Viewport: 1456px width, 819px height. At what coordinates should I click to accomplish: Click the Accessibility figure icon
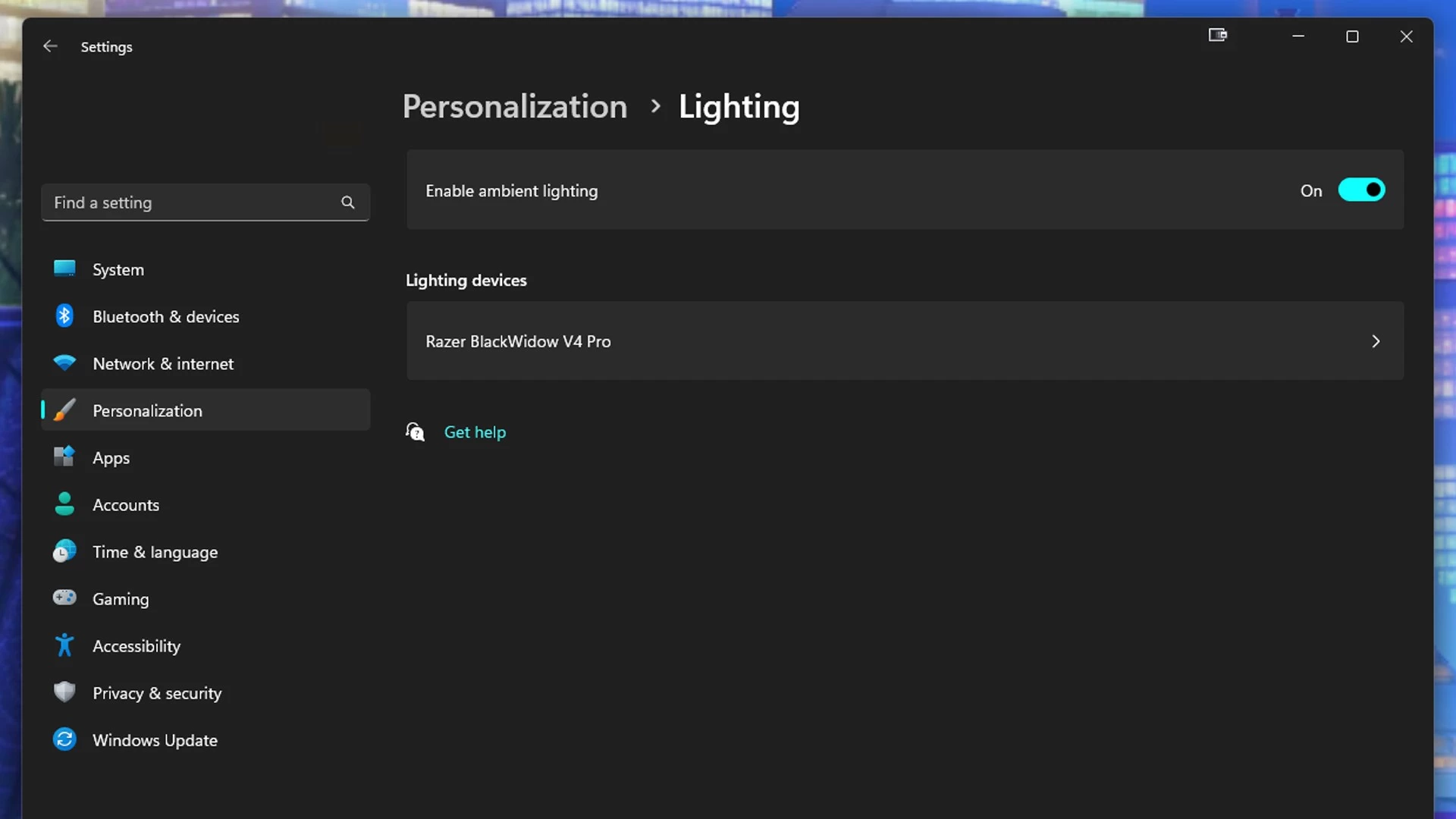tap(64, 645)
